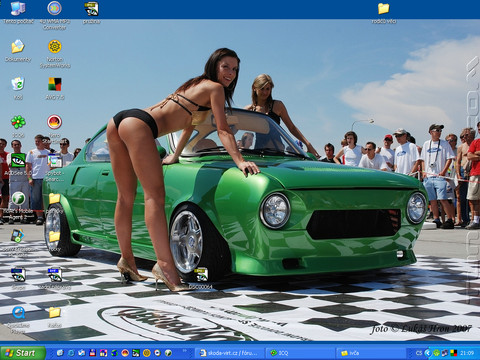The image size is (480, 360).
Task: Select the Koš recycle bin icon
Action: click(x=18, y=84)
